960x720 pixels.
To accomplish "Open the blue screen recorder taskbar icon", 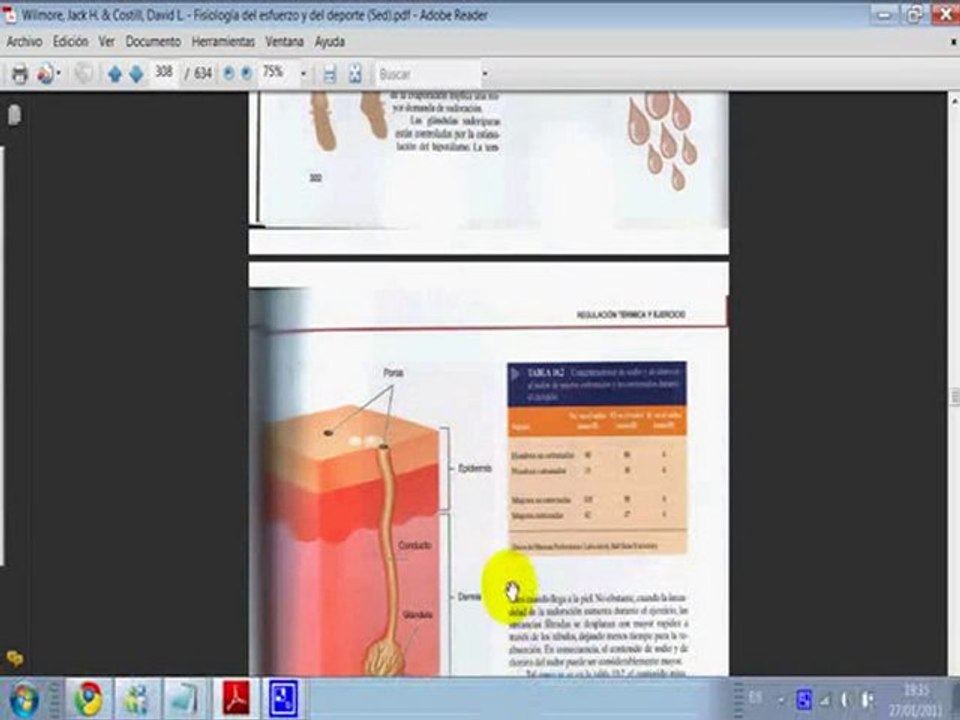I will [283, 699].
